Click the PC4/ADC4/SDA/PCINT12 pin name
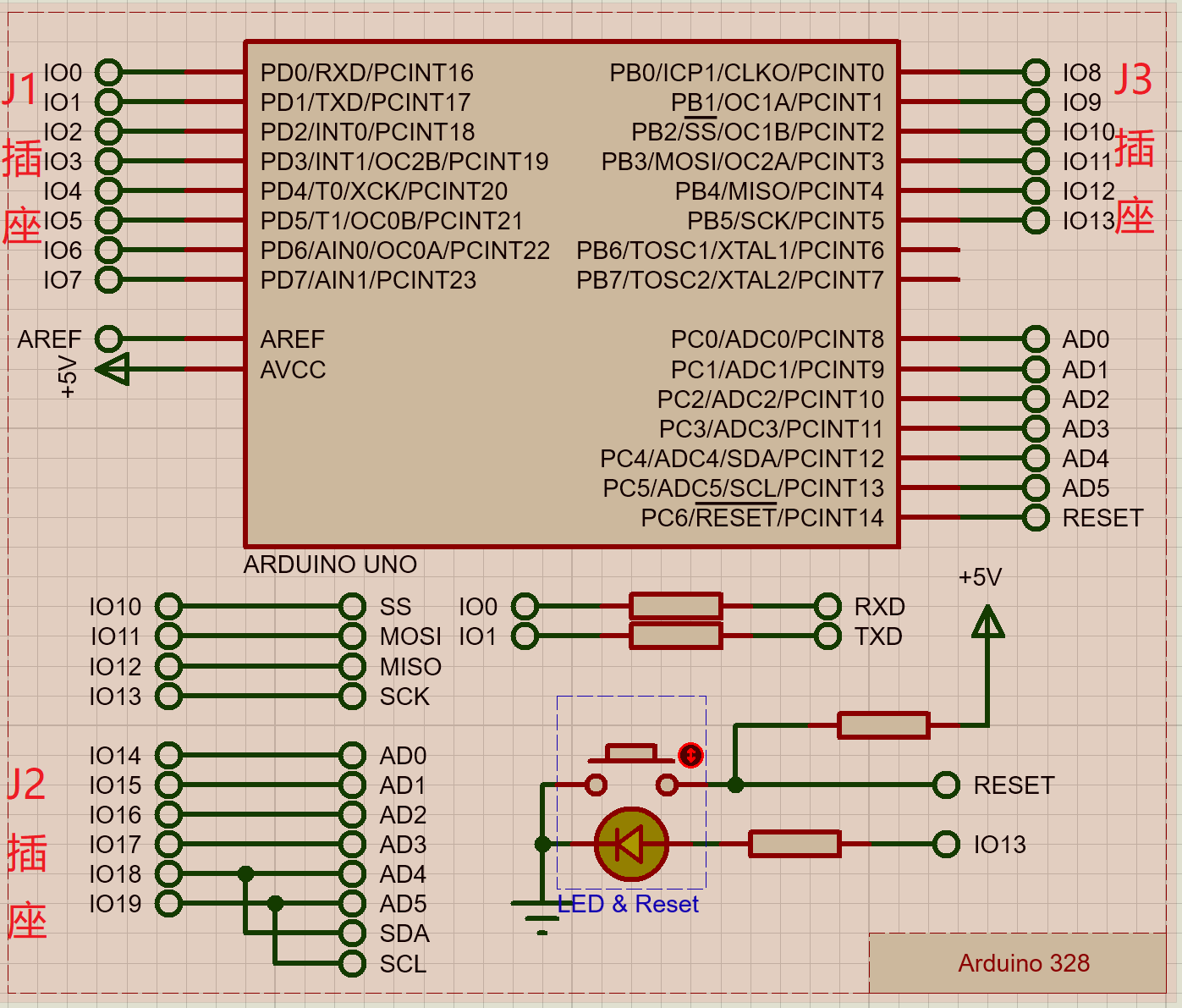 [x=741, y=459]
